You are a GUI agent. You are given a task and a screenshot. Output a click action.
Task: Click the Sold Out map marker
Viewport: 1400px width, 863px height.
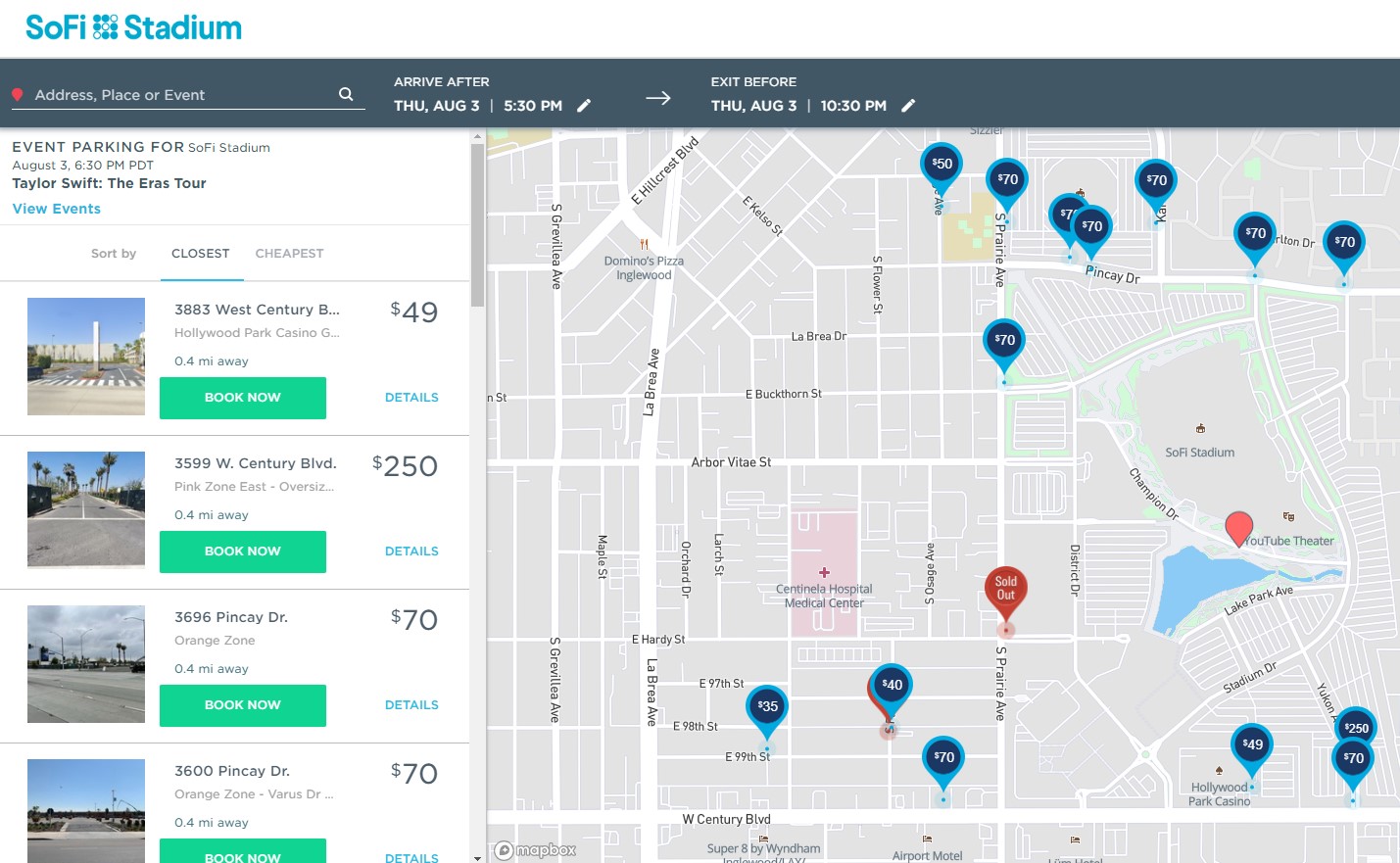(1005, 590)
